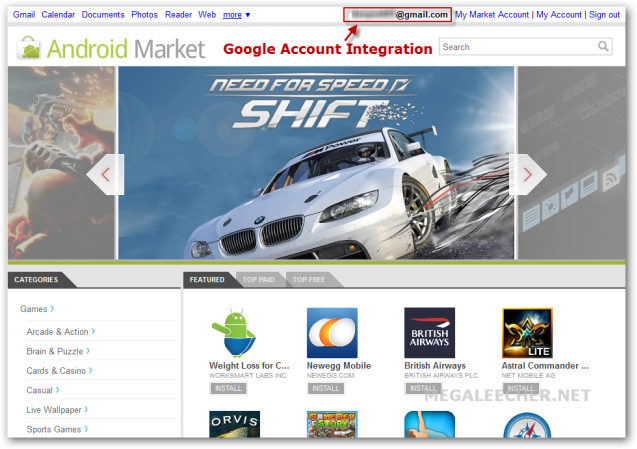Open the Newegg Mobile app icon
The image size is (637, 449).
(x=332, y=333)
